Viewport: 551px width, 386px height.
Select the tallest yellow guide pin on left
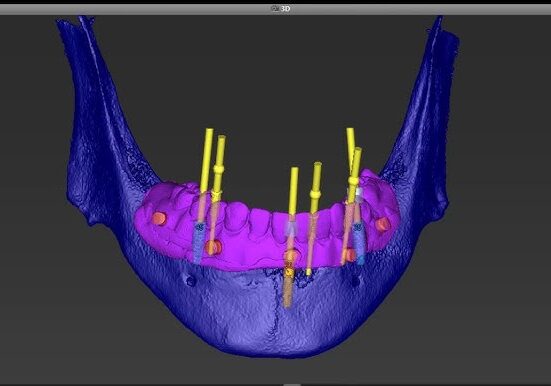(206, 160)
